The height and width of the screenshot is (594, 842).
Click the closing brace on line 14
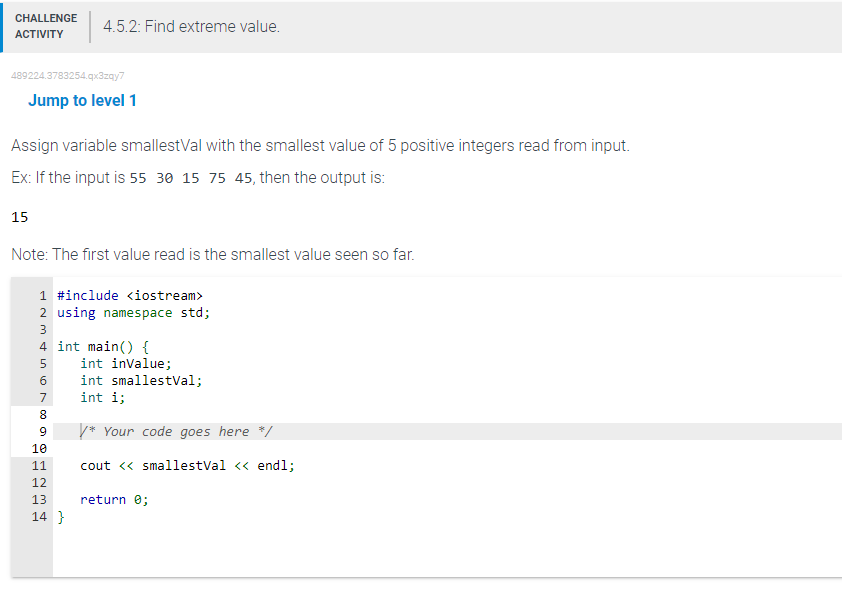point(61,517)
